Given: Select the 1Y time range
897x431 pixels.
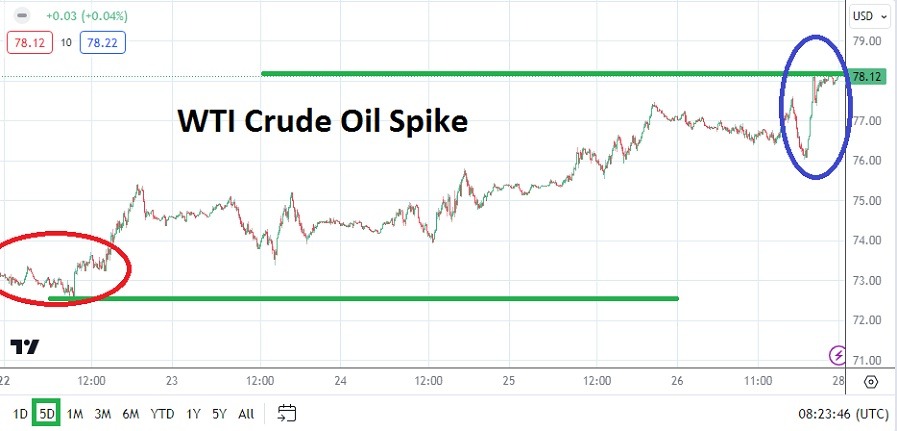Looking at the screenshot, I should click(x=192, y=413).
